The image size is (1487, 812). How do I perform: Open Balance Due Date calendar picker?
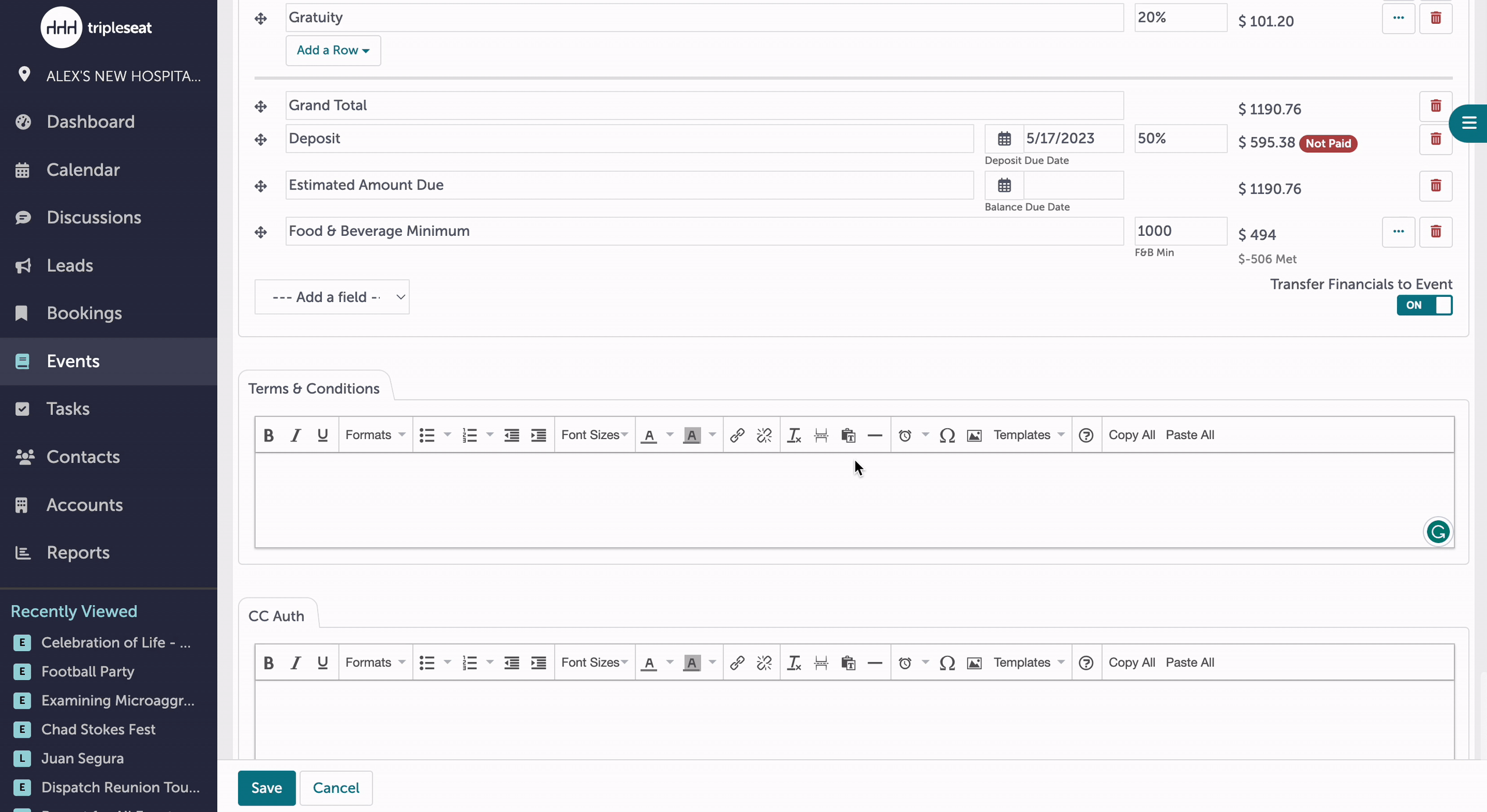pos(1004,185)
